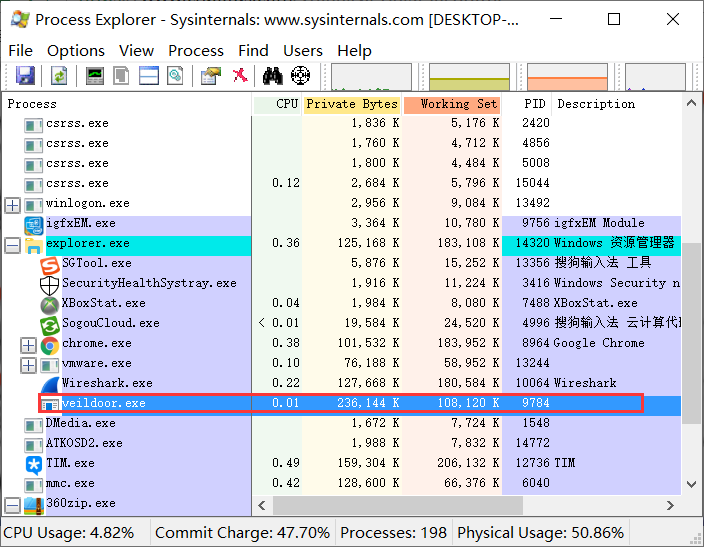
Task: Expand the winlogon.exe tree node
Action: click(13, 205)
